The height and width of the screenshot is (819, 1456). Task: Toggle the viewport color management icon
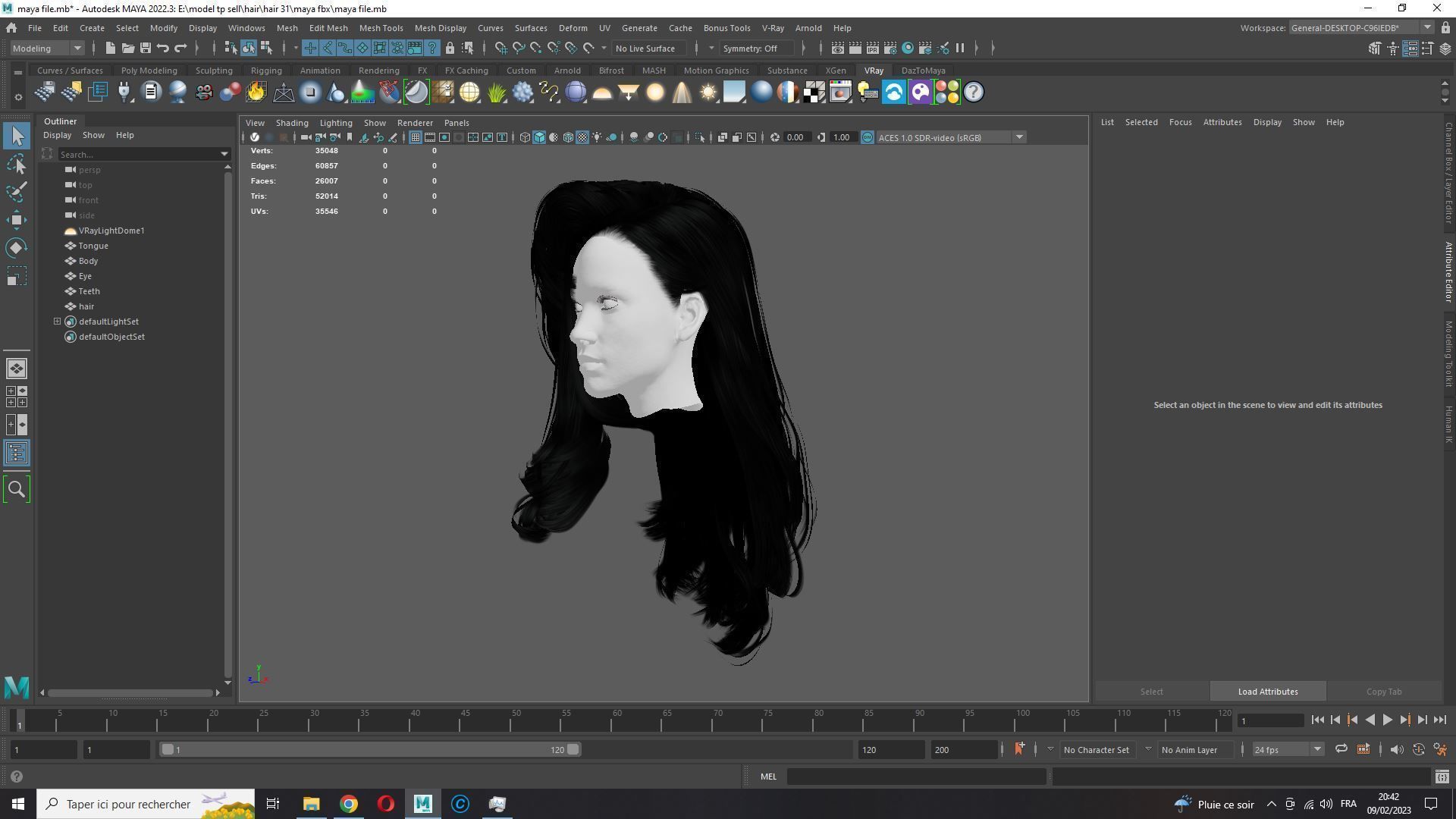point(867,137)
